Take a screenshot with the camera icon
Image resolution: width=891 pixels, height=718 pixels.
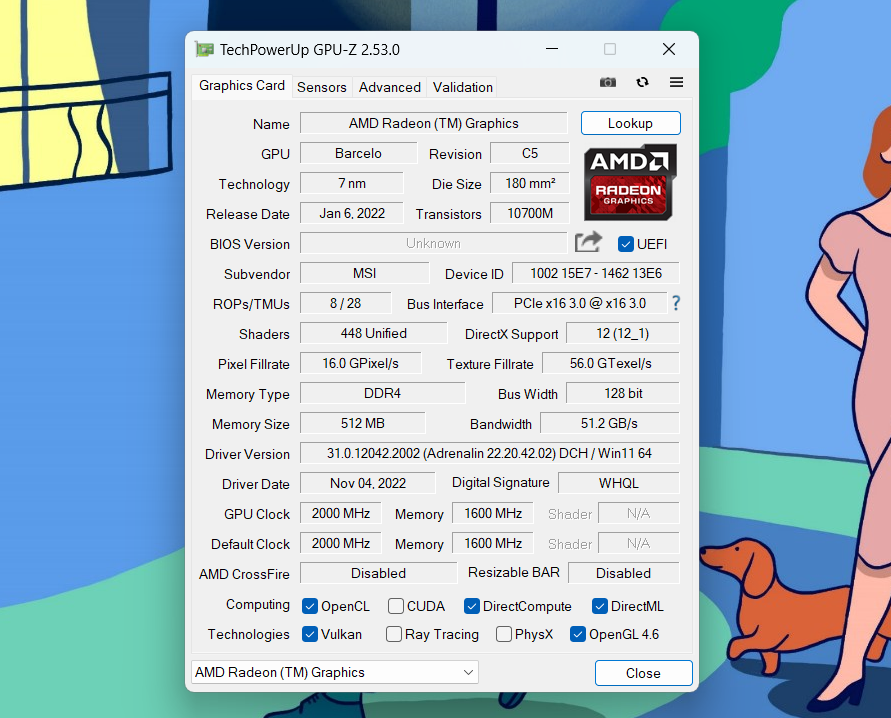pos(607,82)
